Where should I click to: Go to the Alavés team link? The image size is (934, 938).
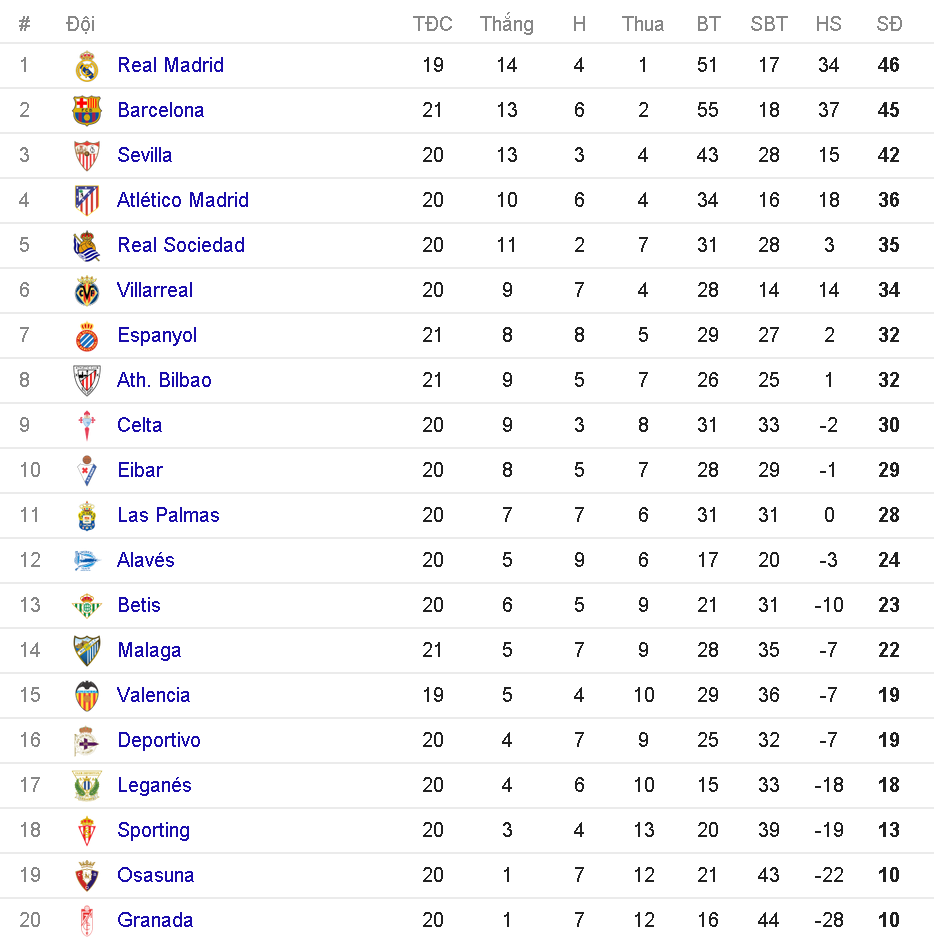[x=146, y=560]
